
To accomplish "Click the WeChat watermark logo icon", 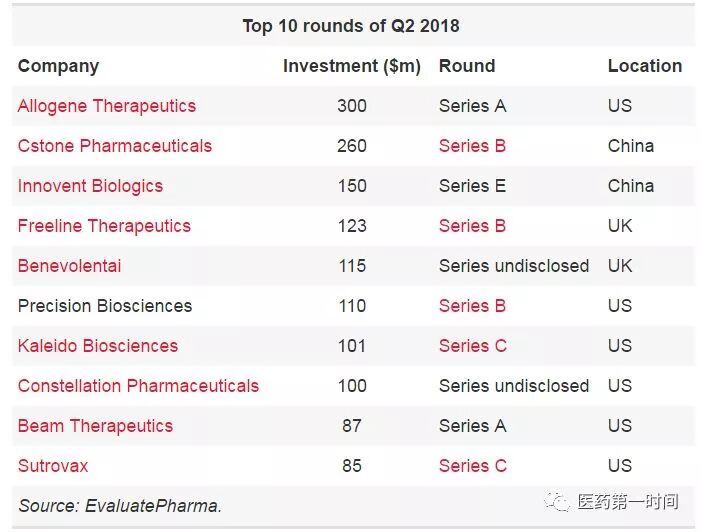I will [559, 501].
